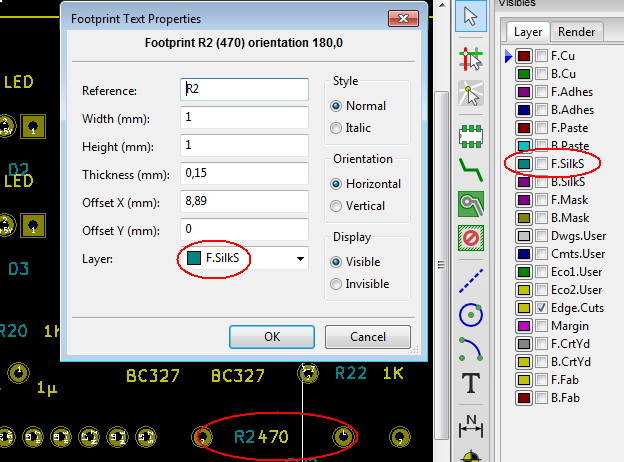Confirm with the OK button
Viewport: 624px width, 462px height.
(272, 337)
